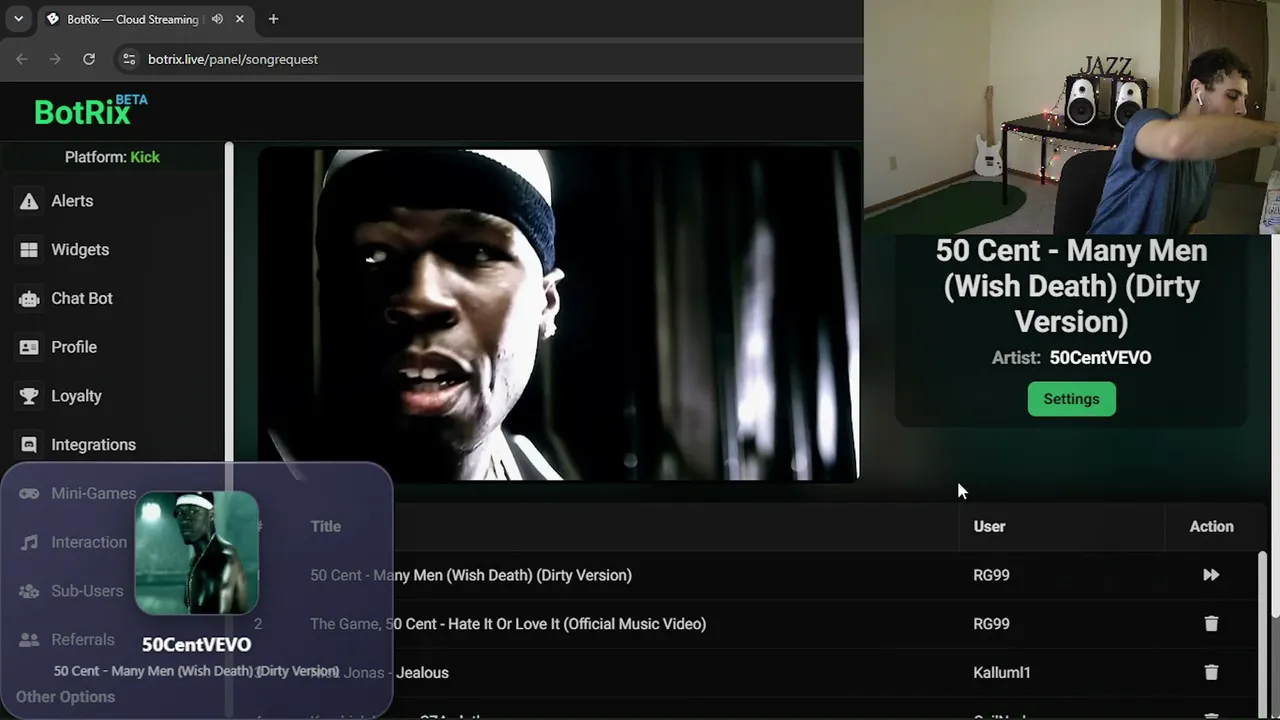Click the Platform: Kick label
1280x720 pixels.
[112, 157]
